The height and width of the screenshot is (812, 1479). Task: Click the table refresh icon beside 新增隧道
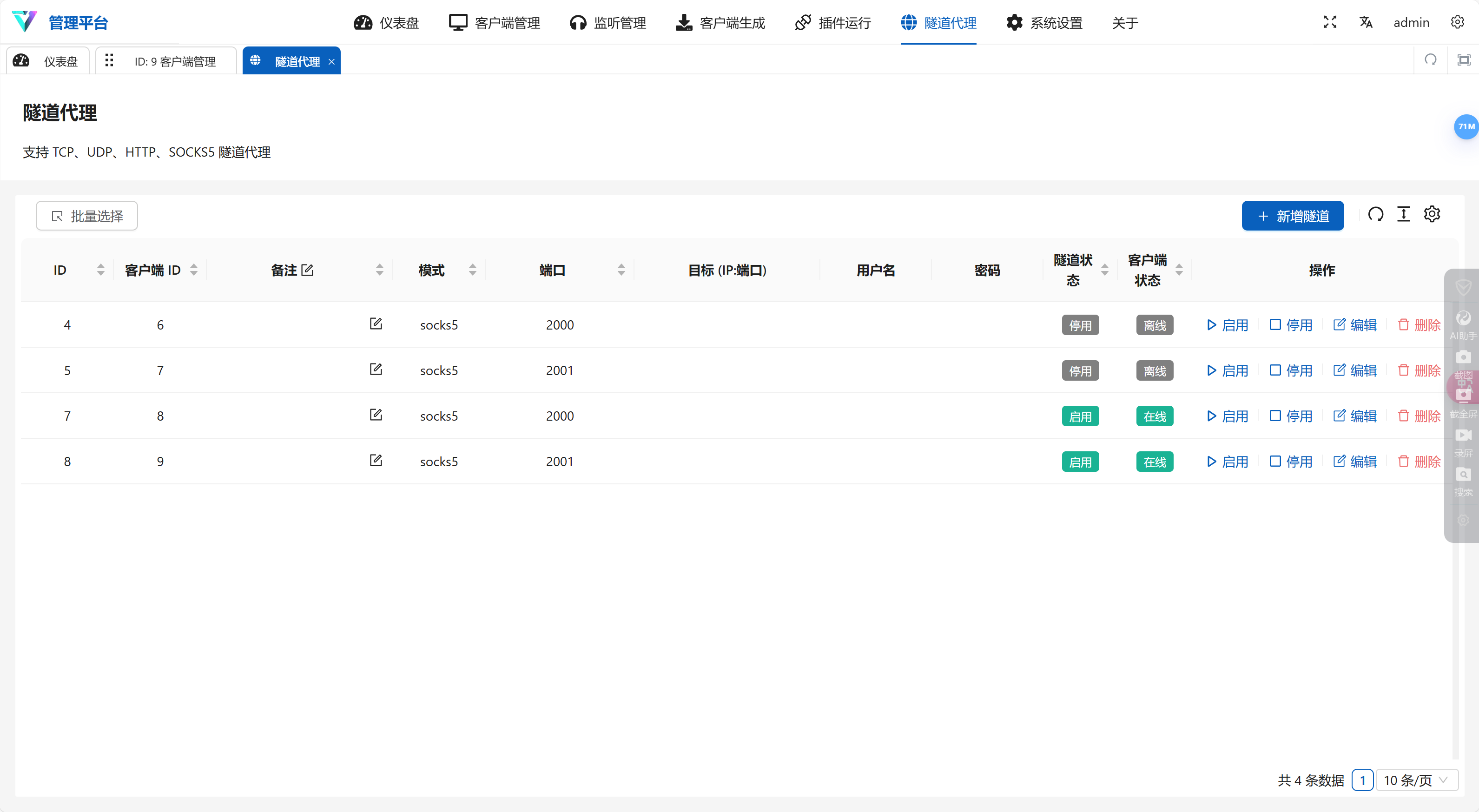1376,215
